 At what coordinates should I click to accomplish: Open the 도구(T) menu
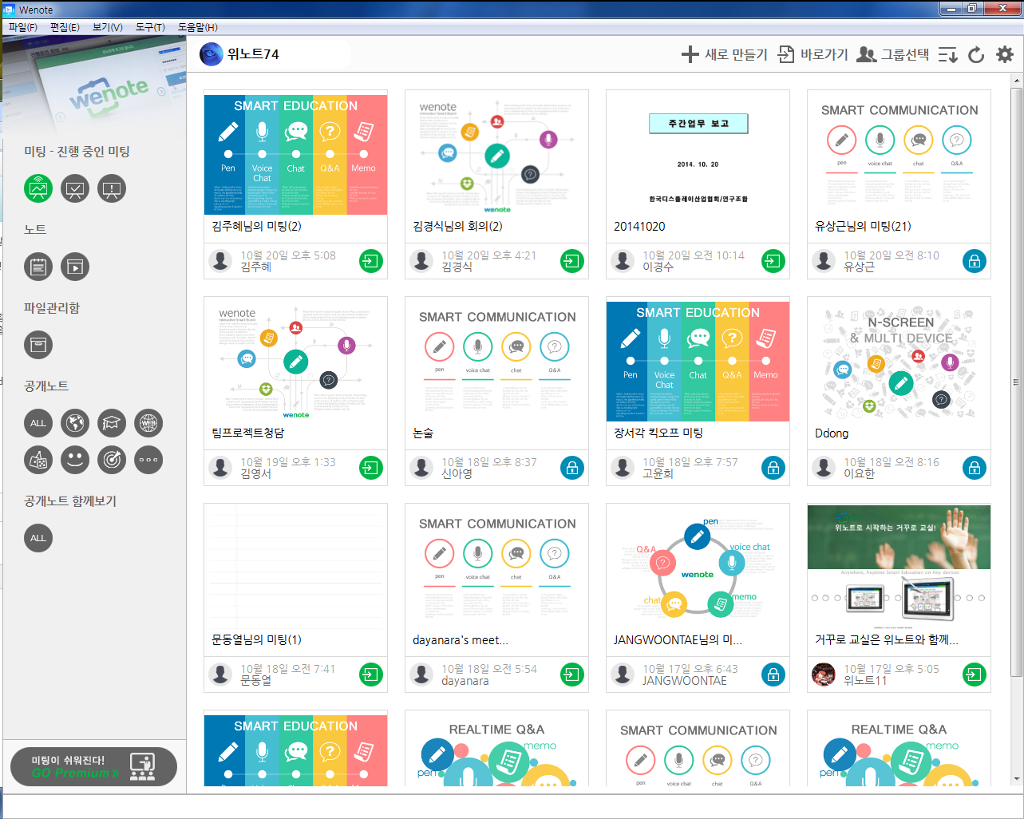pos(150,27)
